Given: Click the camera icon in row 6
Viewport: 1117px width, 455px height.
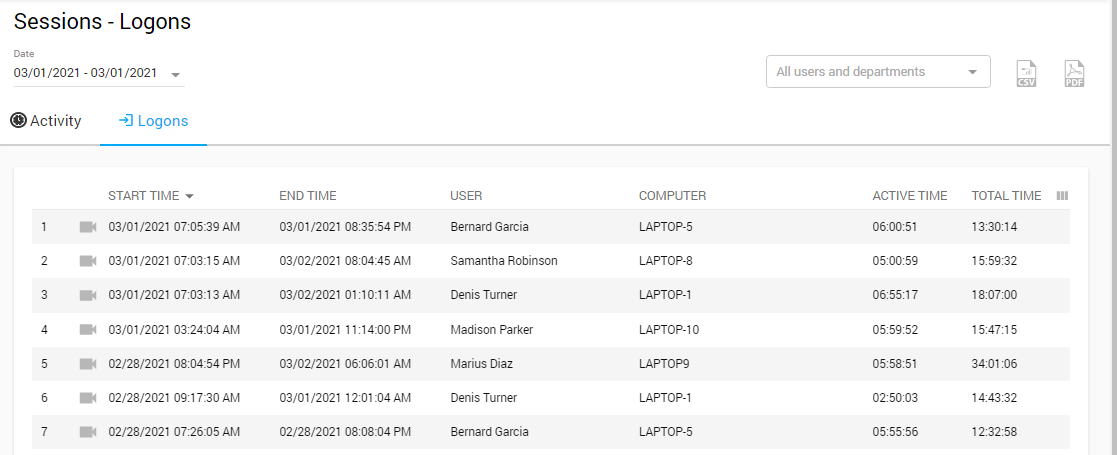Looking at the screenshot, I should pos(88,398).
